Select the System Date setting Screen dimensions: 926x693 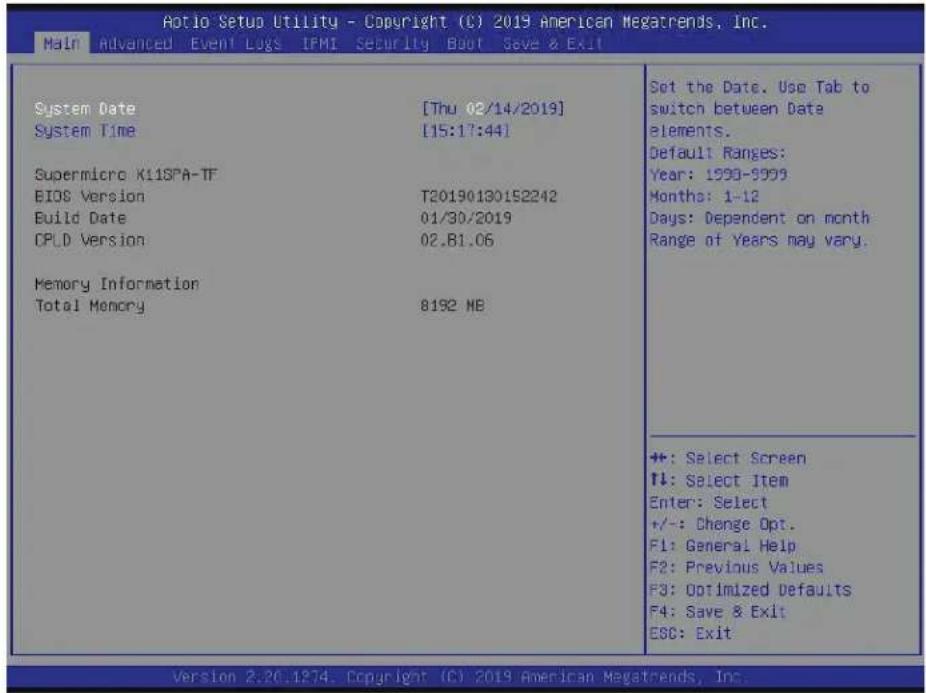[85, 109]
